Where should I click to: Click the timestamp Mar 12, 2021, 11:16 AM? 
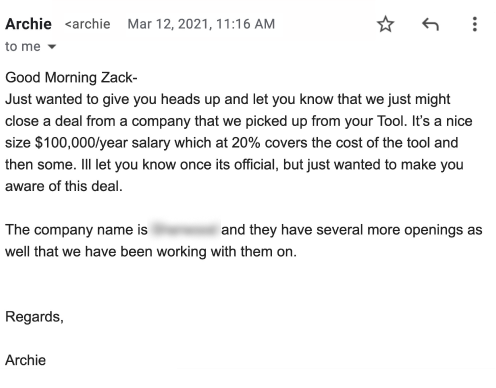click(x=201, y=24)
